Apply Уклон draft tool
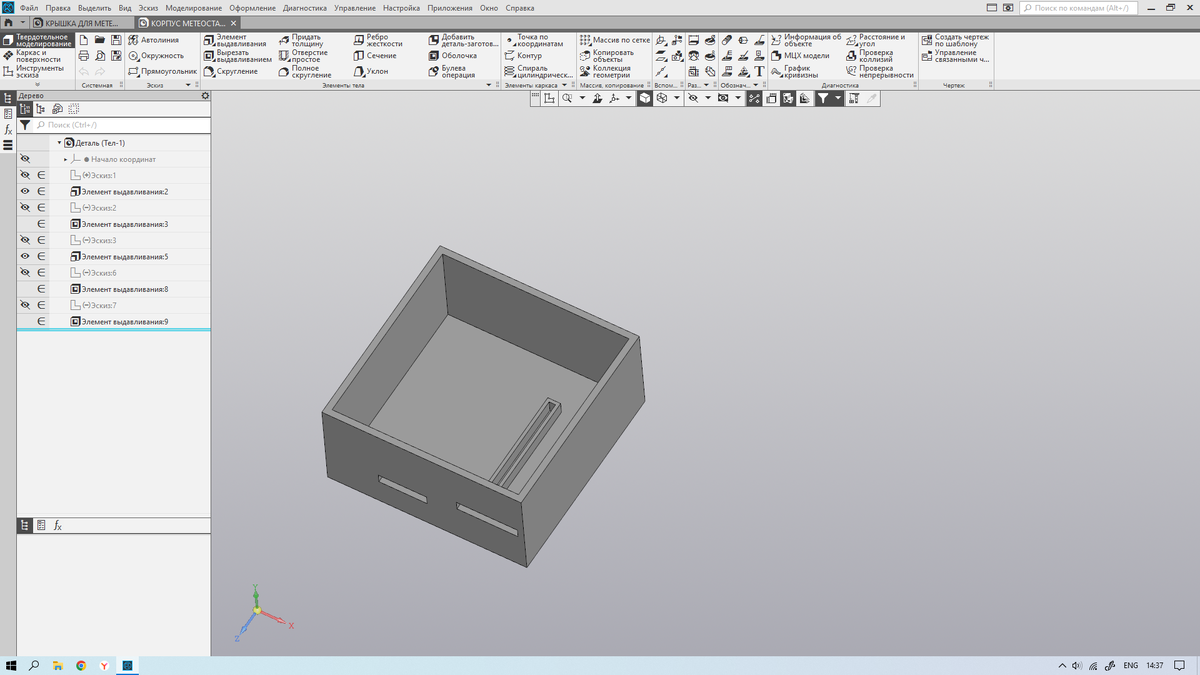1200x675 pixels. 371,72
